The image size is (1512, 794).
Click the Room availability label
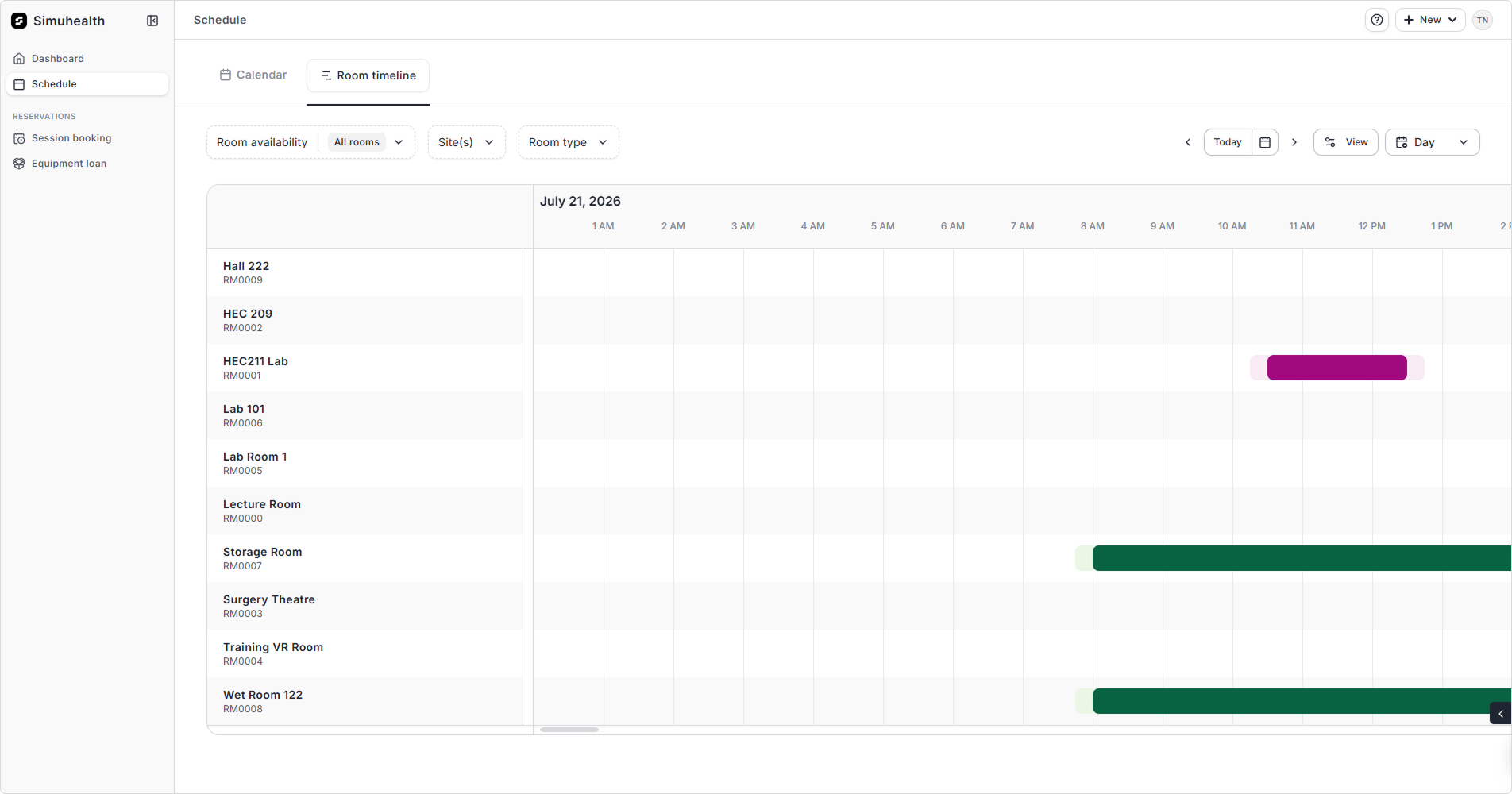[x=262, y=142]
